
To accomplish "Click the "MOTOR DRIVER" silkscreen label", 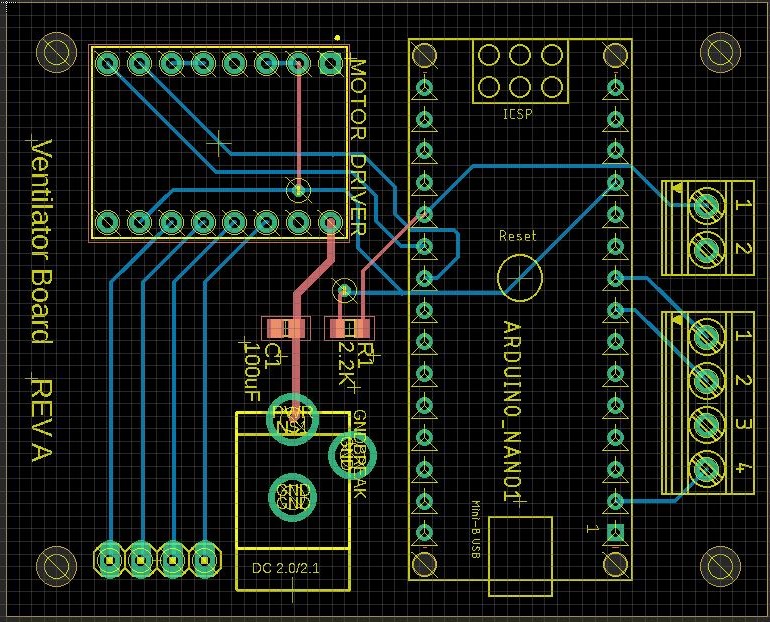I will [359, 145].
